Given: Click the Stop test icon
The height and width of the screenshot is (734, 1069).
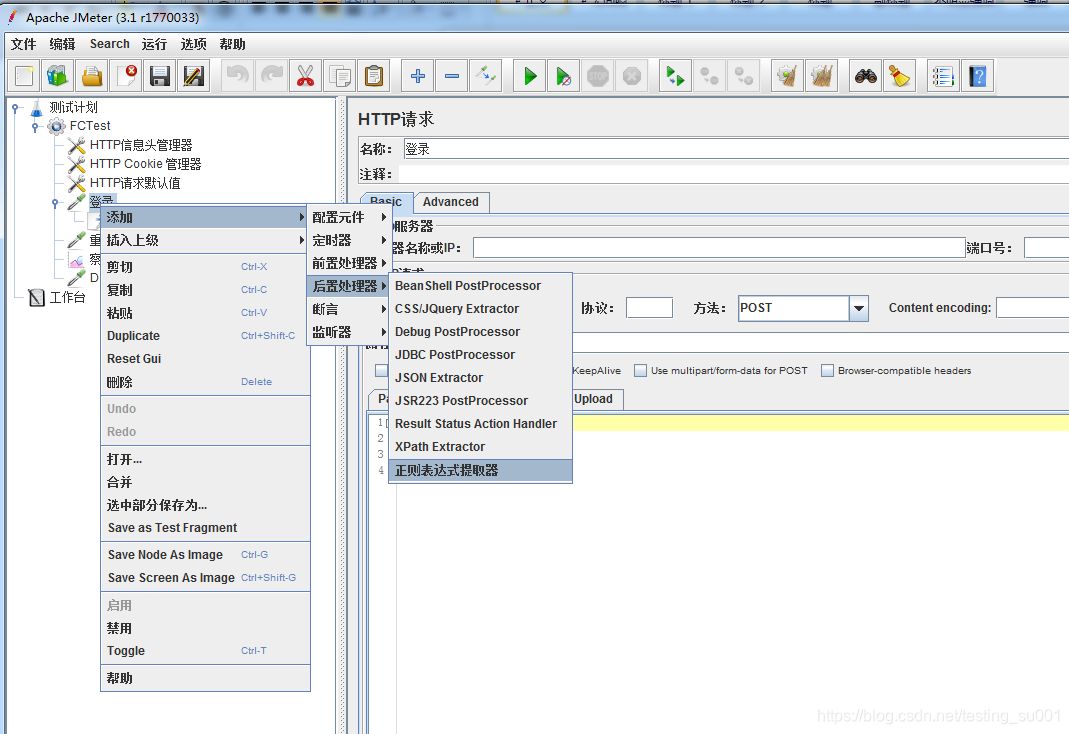Looking at the screenshot, I should click(x=598, y=76).
